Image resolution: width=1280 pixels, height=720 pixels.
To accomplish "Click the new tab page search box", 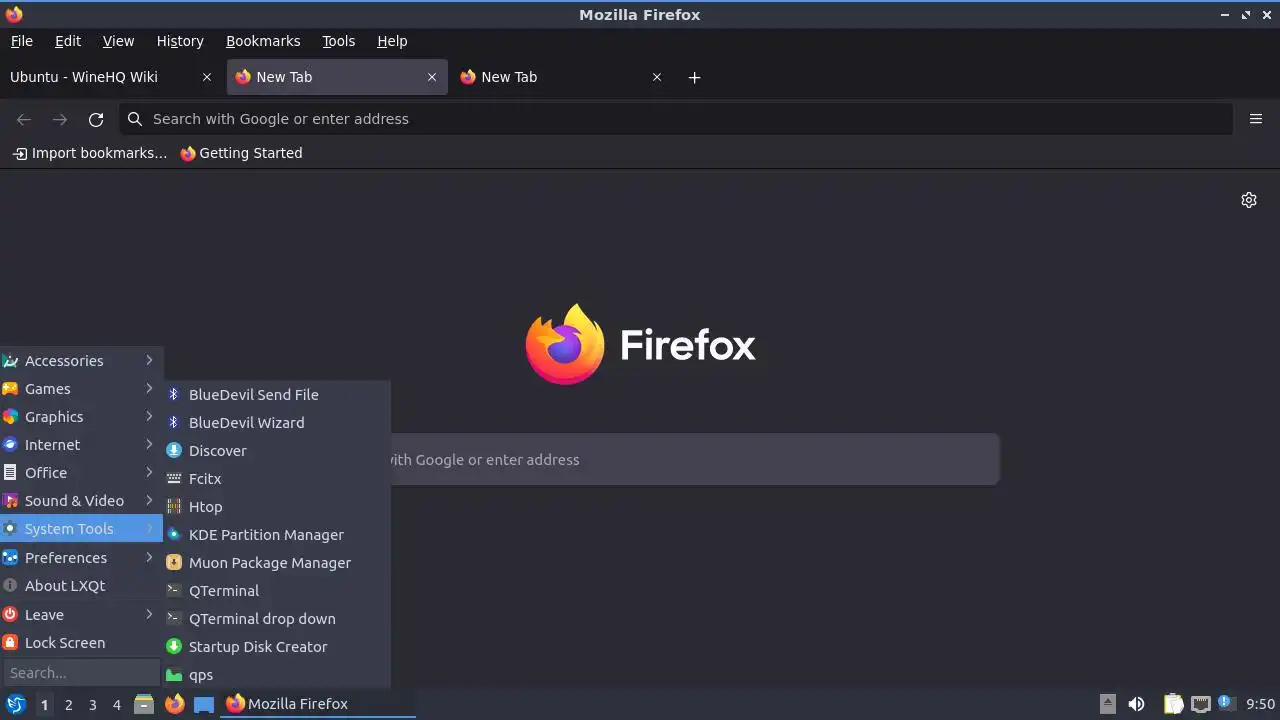I will click(695, 460).
